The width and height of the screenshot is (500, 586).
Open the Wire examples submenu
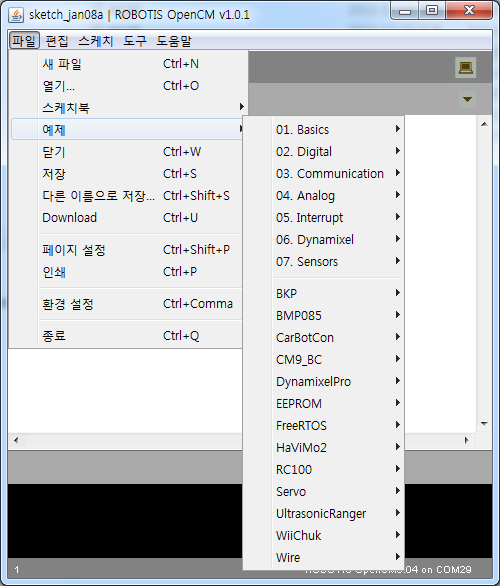[324, 557]
